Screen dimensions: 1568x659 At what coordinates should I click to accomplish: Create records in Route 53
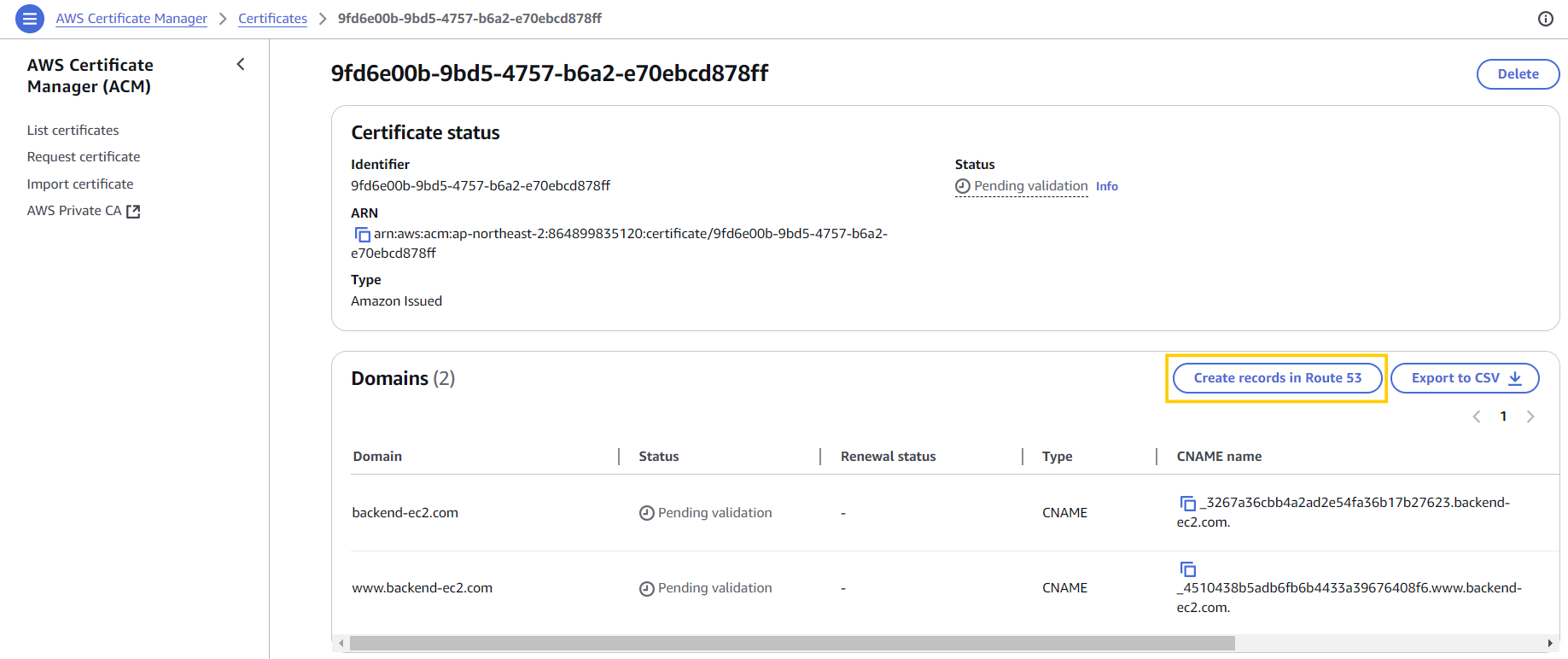pyautogui.click(x=1277, y=378)
